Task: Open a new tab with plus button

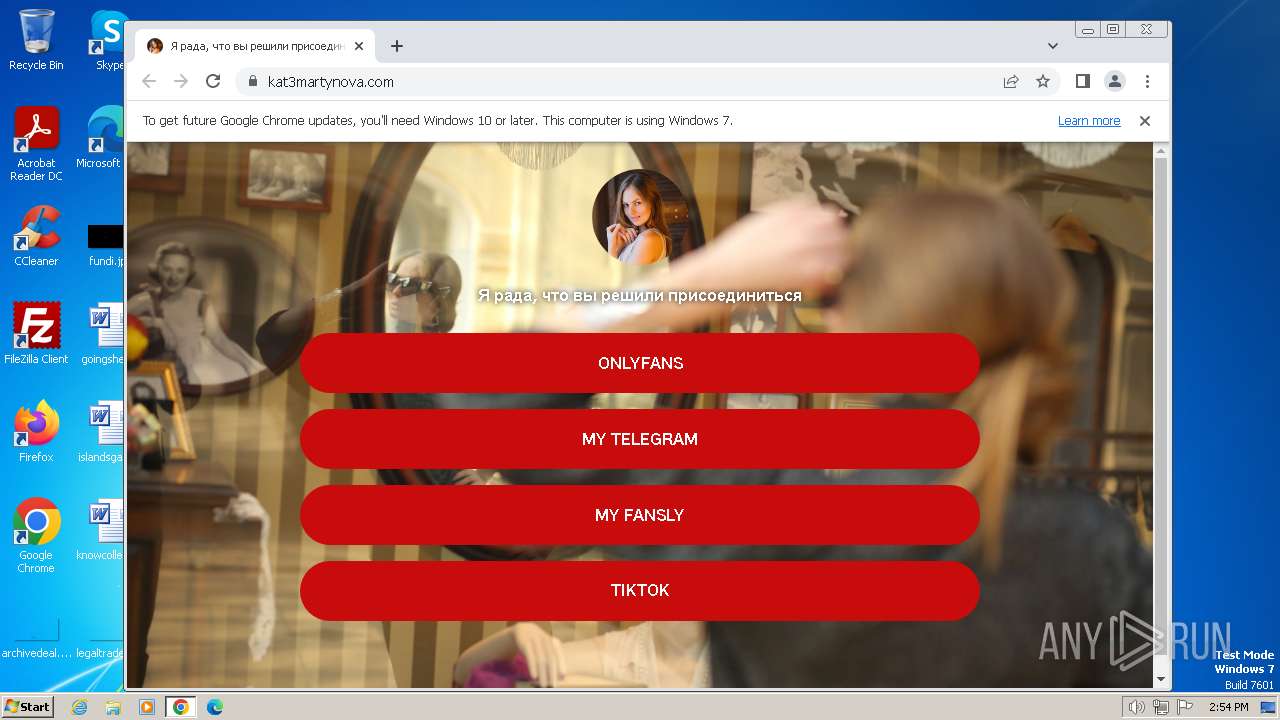Action: pyautogui.click(x=397, y=46)
